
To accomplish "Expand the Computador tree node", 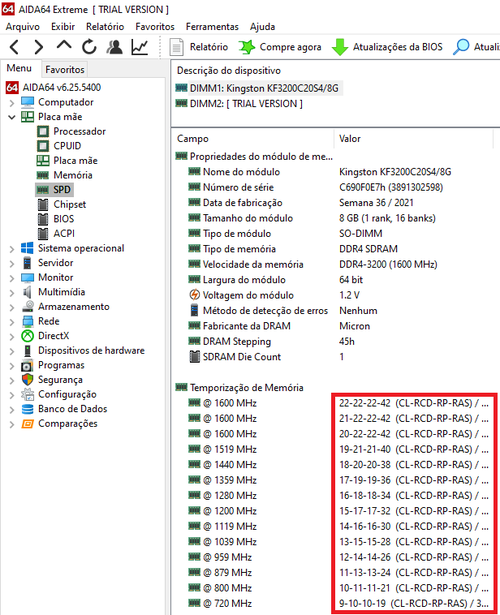I will (x=12, y=103).
